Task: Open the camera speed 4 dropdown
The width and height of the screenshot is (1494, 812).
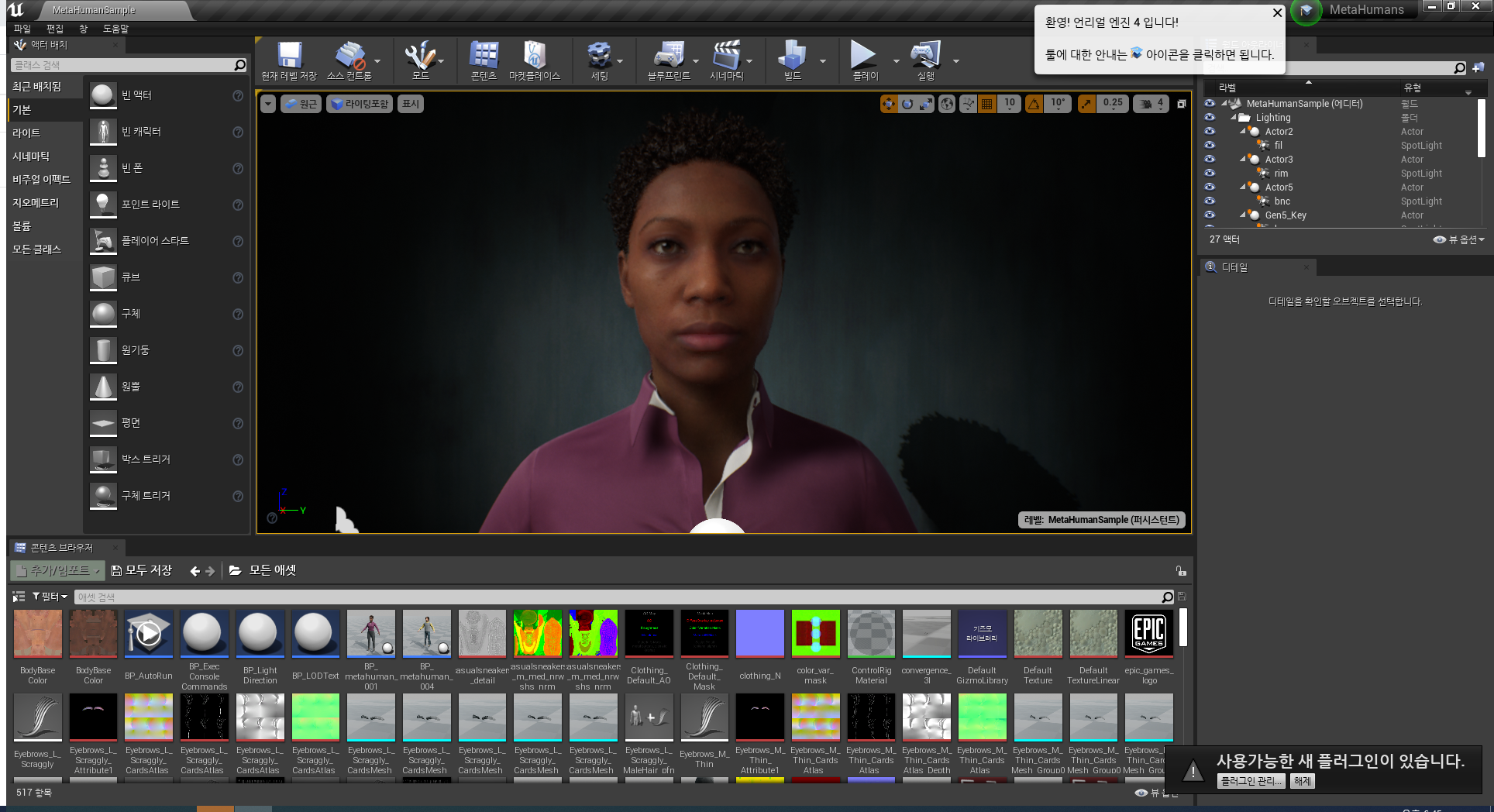Action: (1151, 104)
